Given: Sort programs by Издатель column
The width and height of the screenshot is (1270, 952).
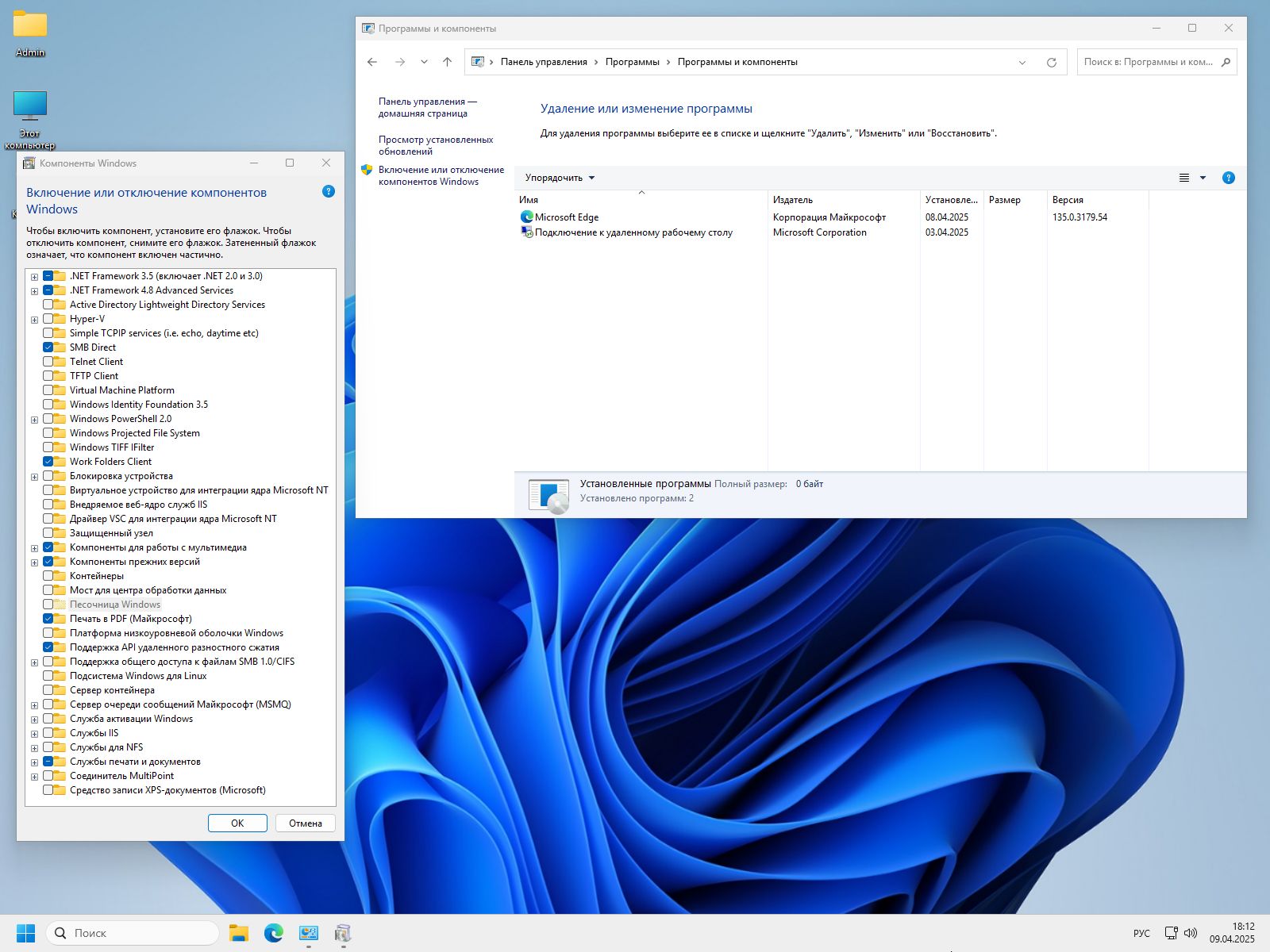Looking at the screenshot, I should pyautogui.click(x=844, y=200).
